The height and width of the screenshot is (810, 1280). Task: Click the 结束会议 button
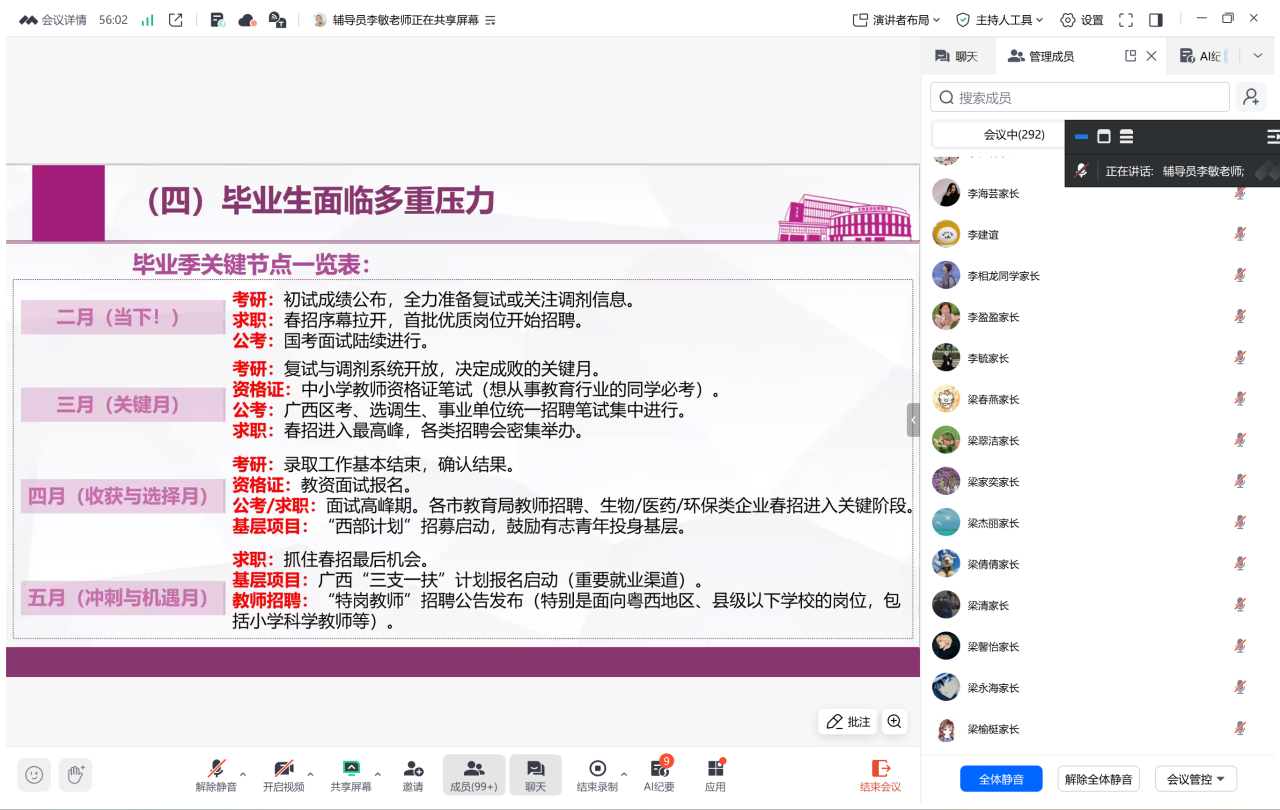point(880,775)
